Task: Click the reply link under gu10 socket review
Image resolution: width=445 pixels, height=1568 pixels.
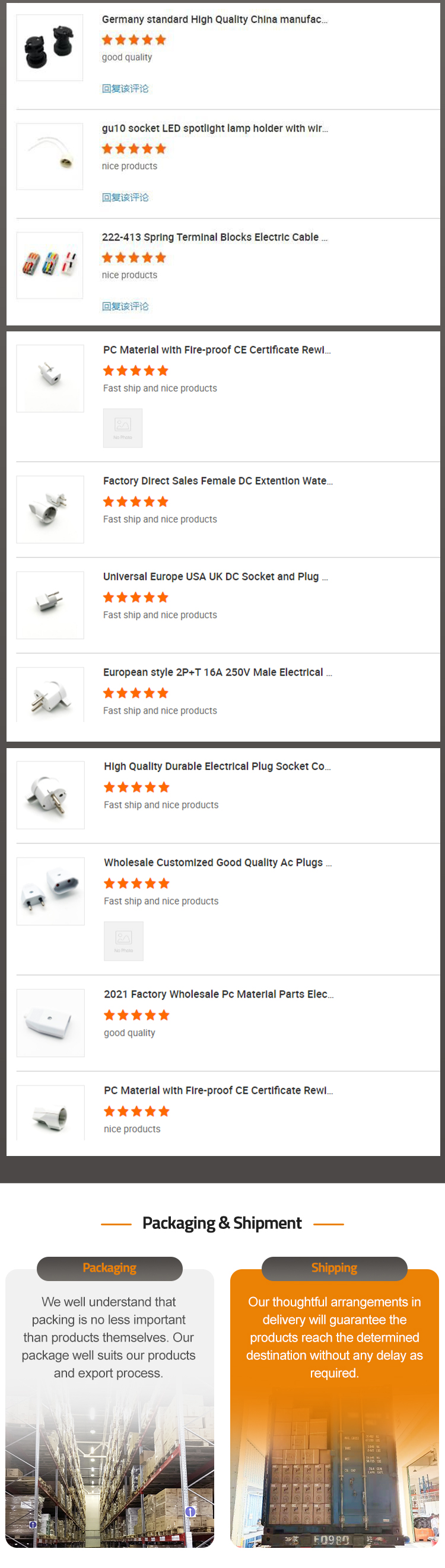Action: (125, 198)
